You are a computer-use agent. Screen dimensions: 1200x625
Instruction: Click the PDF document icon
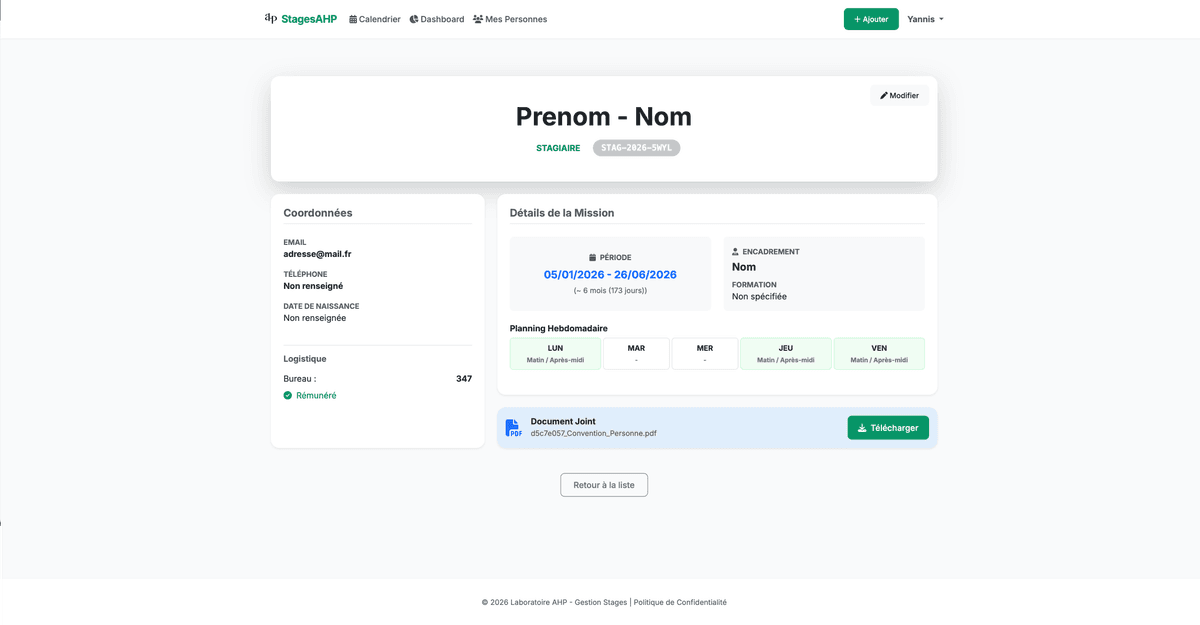[x=513, y=428]
